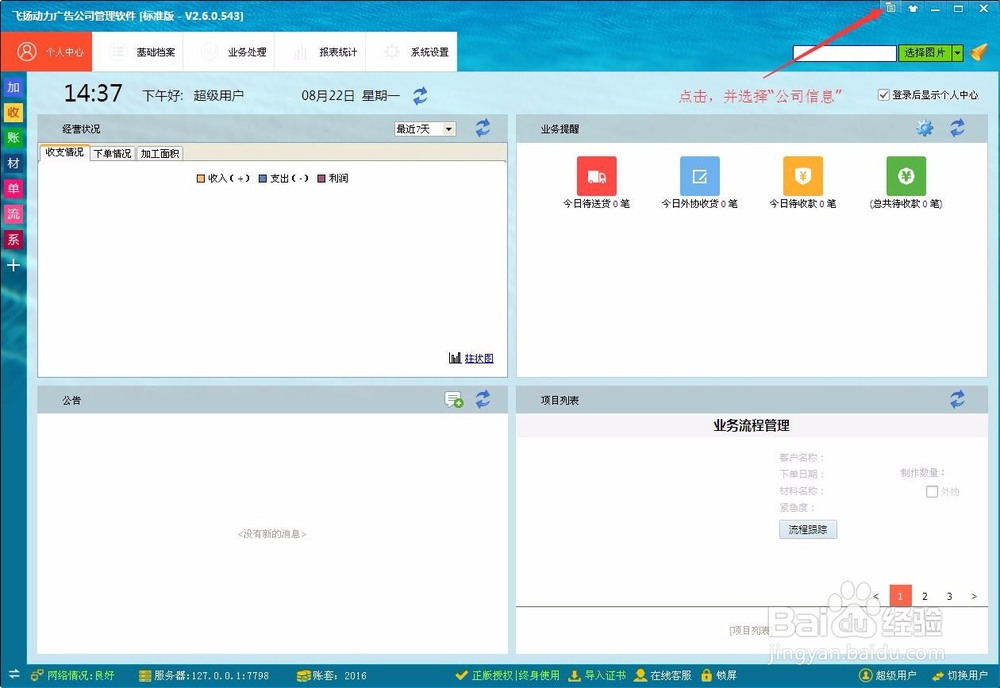Add a new announcement in 公告 panel
1000x688 pixels.
tap(454, 399)
